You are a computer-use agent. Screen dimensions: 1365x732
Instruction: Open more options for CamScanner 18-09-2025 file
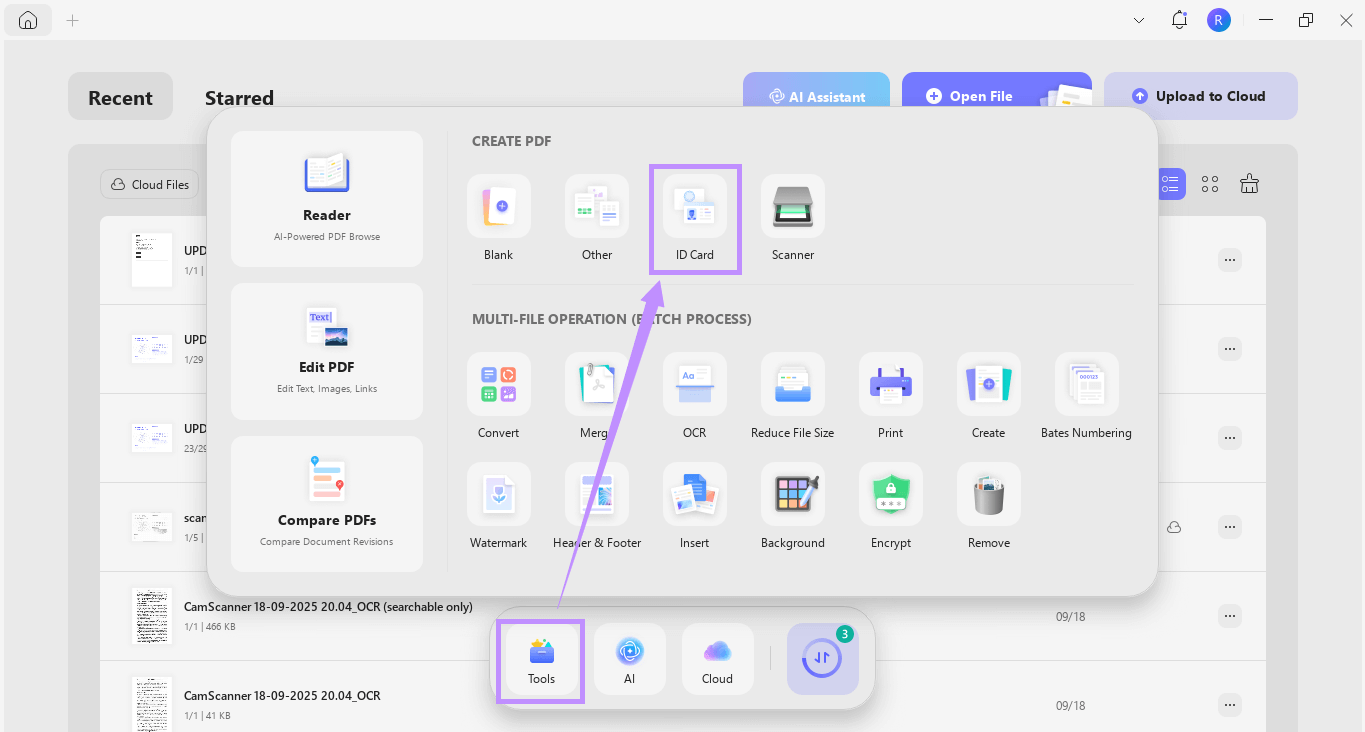coord(1229,616)
